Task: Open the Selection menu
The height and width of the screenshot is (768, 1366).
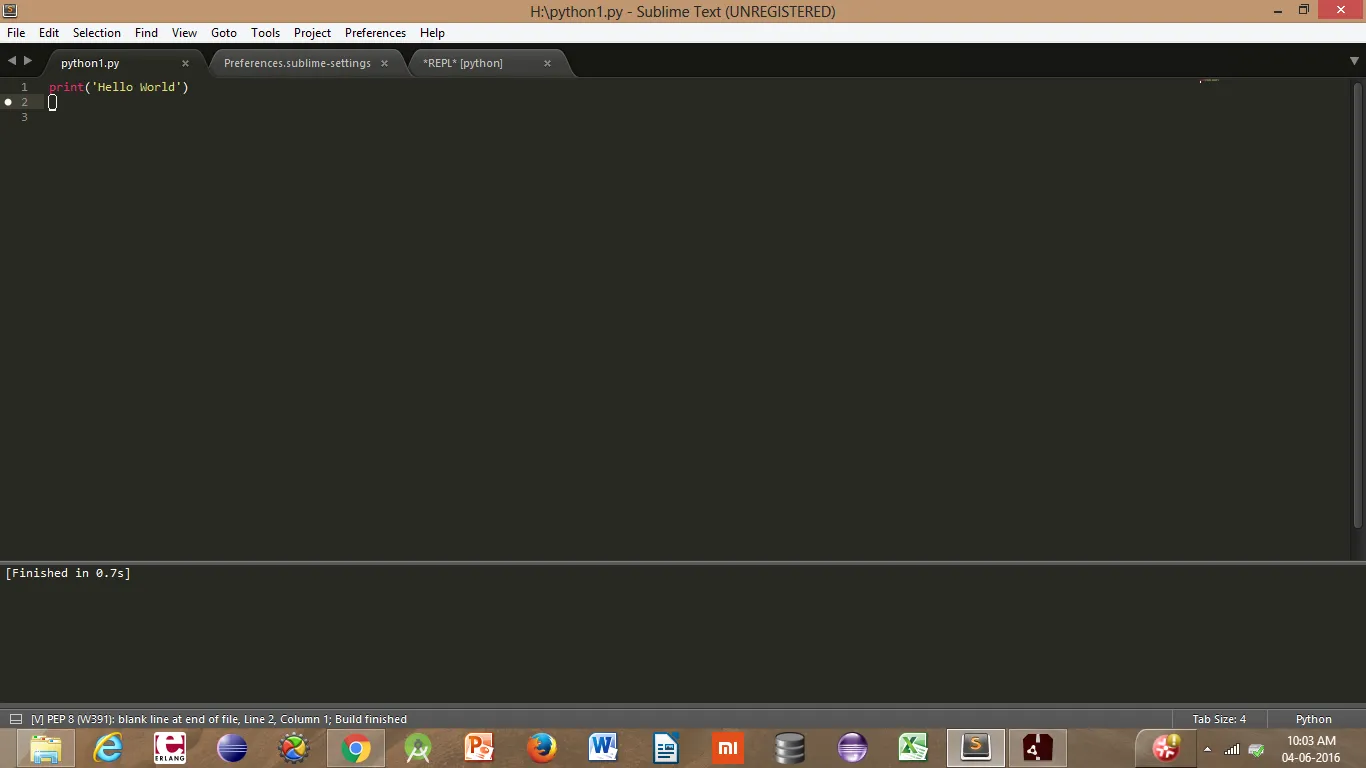Action: (x=97, y=33)
